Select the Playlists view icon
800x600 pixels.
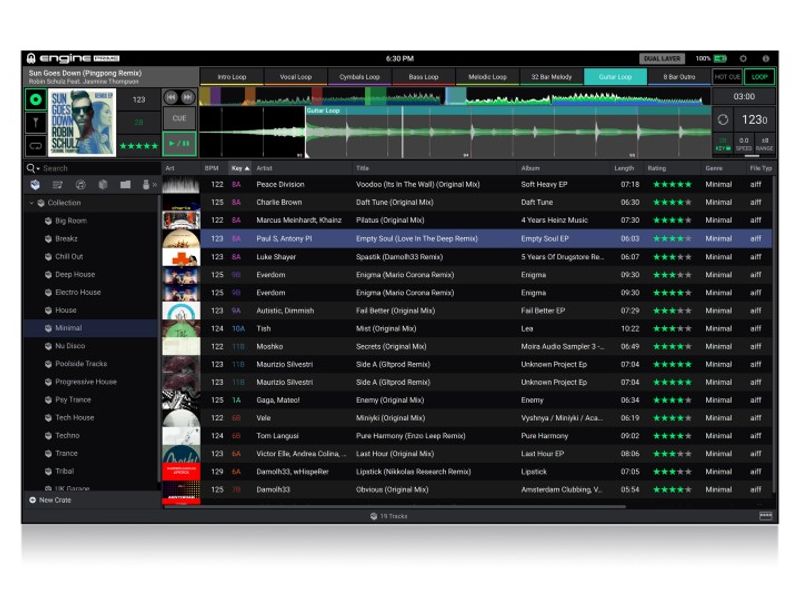[57, 185]
